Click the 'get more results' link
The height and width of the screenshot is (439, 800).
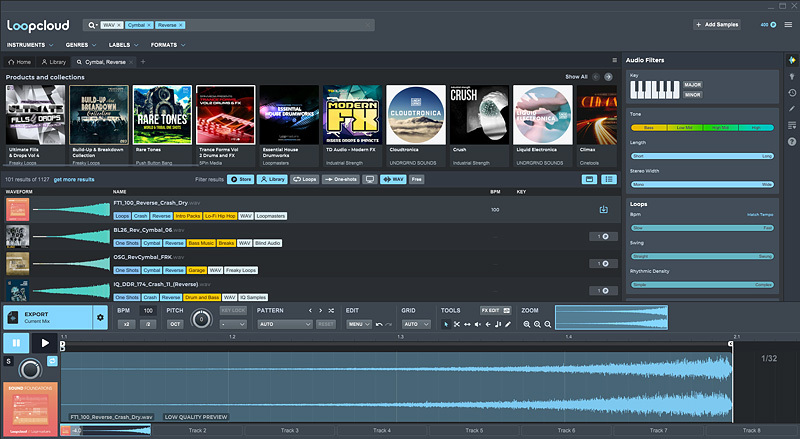[74, 179]
